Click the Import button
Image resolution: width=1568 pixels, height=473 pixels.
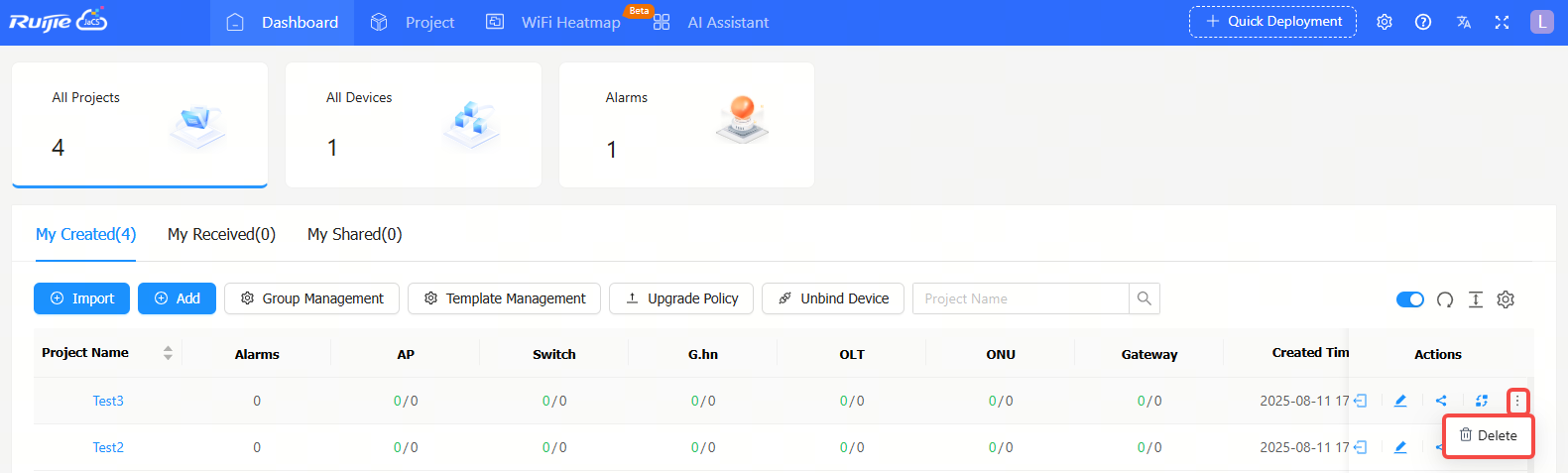(x=82, y=298)
